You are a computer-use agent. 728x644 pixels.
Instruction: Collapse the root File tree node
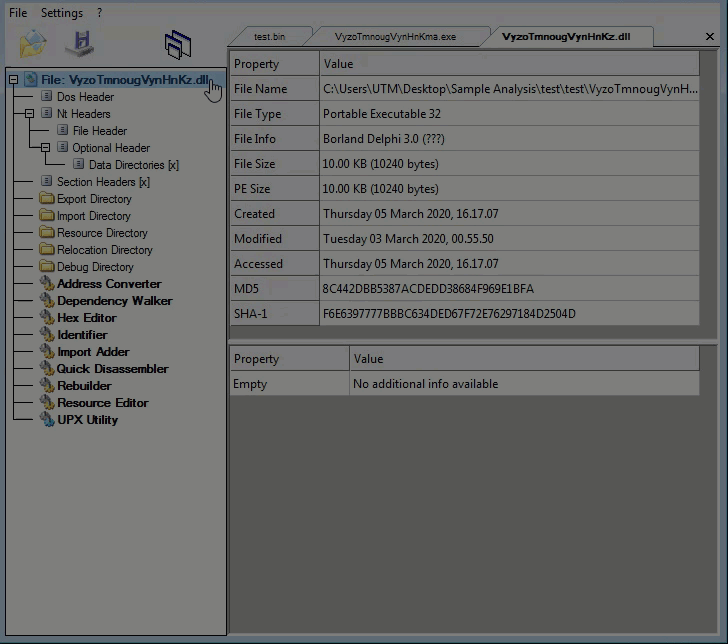point(13,80)
